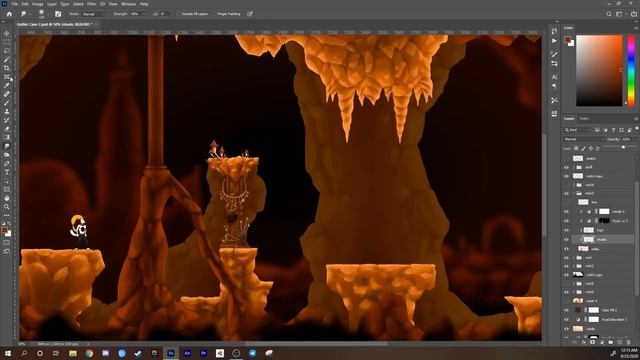640x360 pixels.
Task: Select the Zoom tool
Action: pyautogui.click(x=7, y=207)
